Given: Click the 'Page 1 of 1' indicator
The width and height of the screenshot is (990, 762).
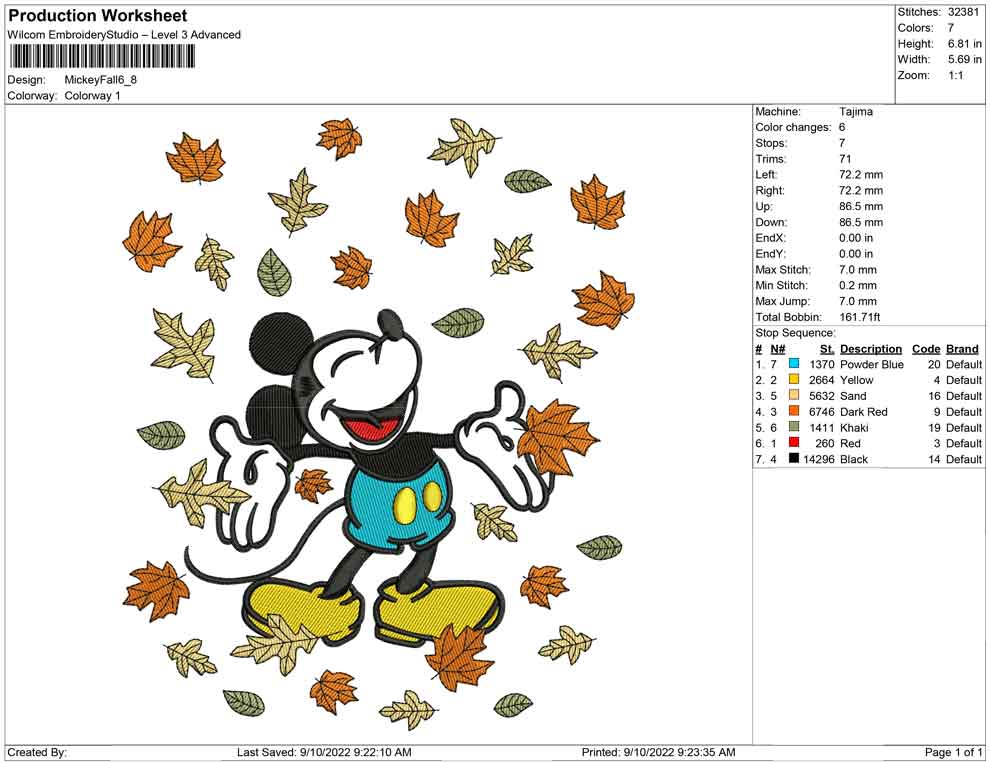Looking at the screenshot, I should tap(953, 752).
